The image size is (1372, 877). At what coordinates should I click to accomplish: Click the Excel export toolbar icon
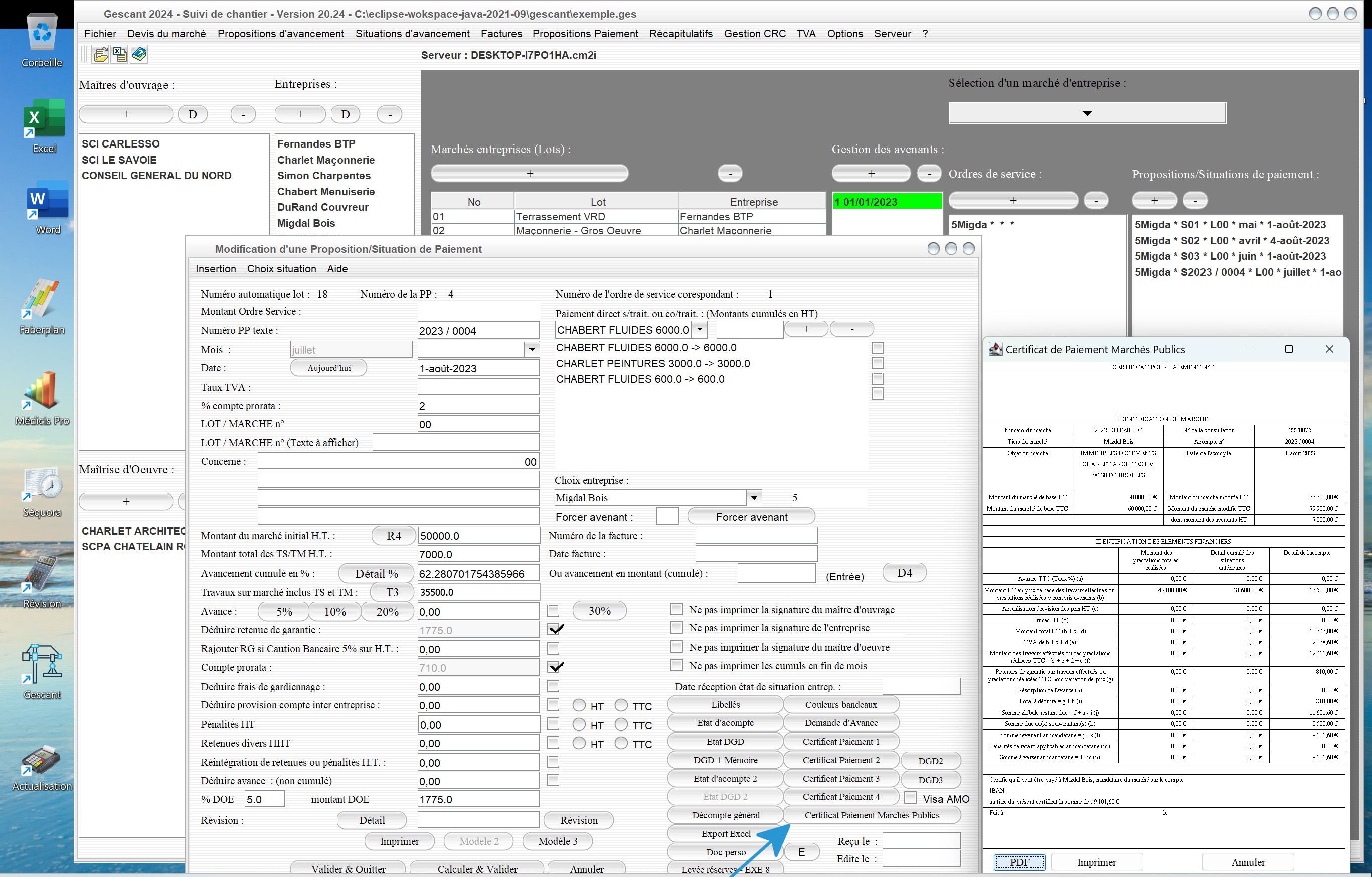pos(120,55)
